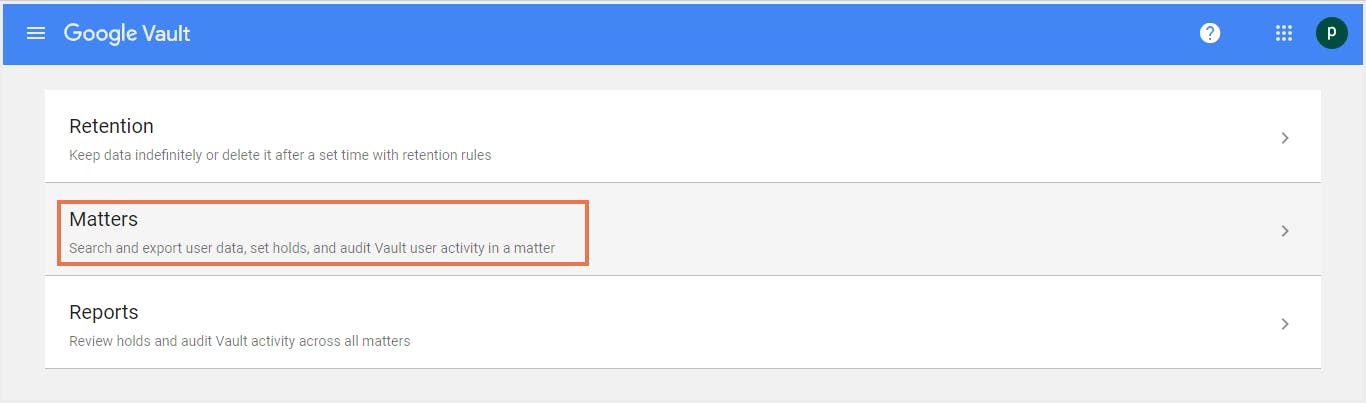This screenshot has width=1366, height=403.
Task: Expand Reports using its right chevron
Action: pyautogui.click(x=1285, y=324)
